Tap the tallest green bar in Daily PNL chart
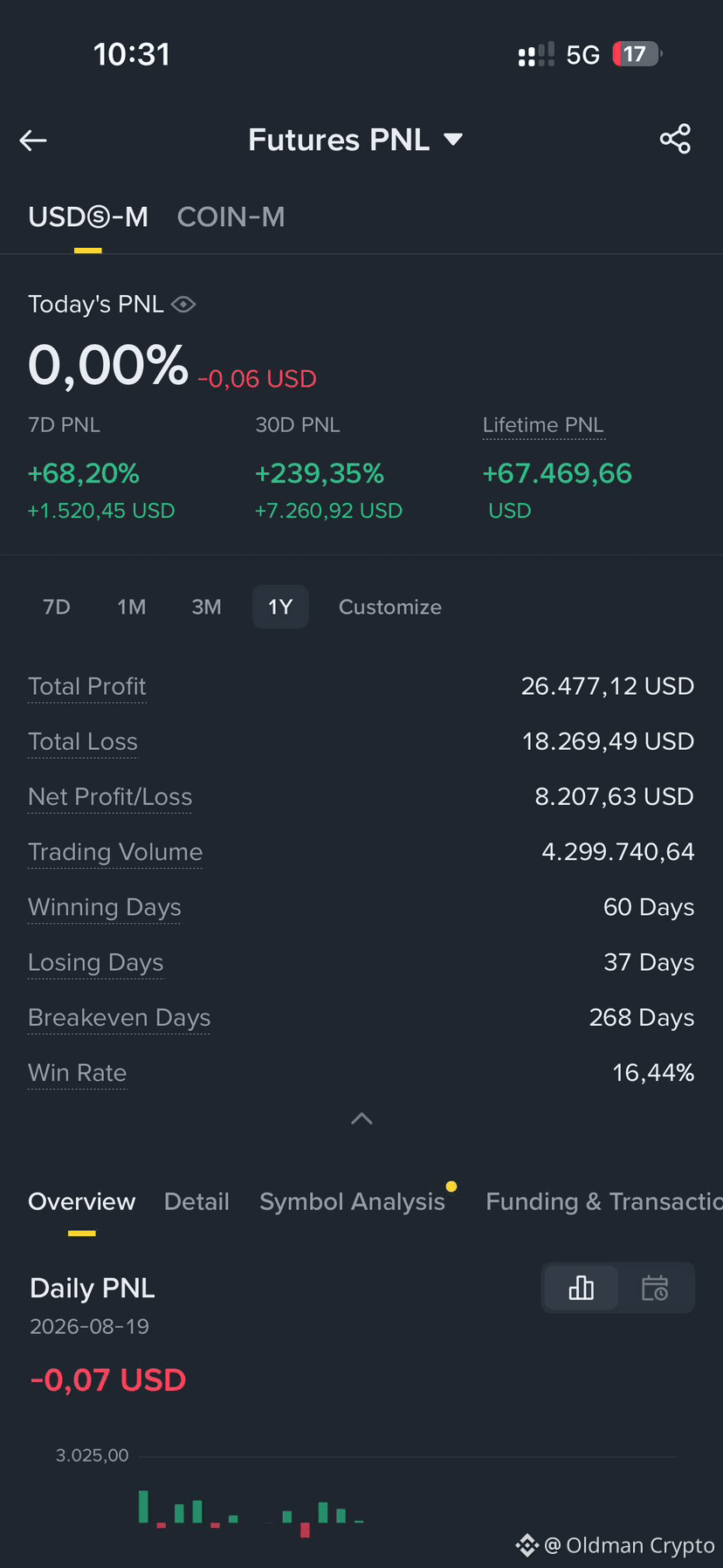Image resolution: width=723 pixels, height=1568 pixels. click(x=143, y=1507)
